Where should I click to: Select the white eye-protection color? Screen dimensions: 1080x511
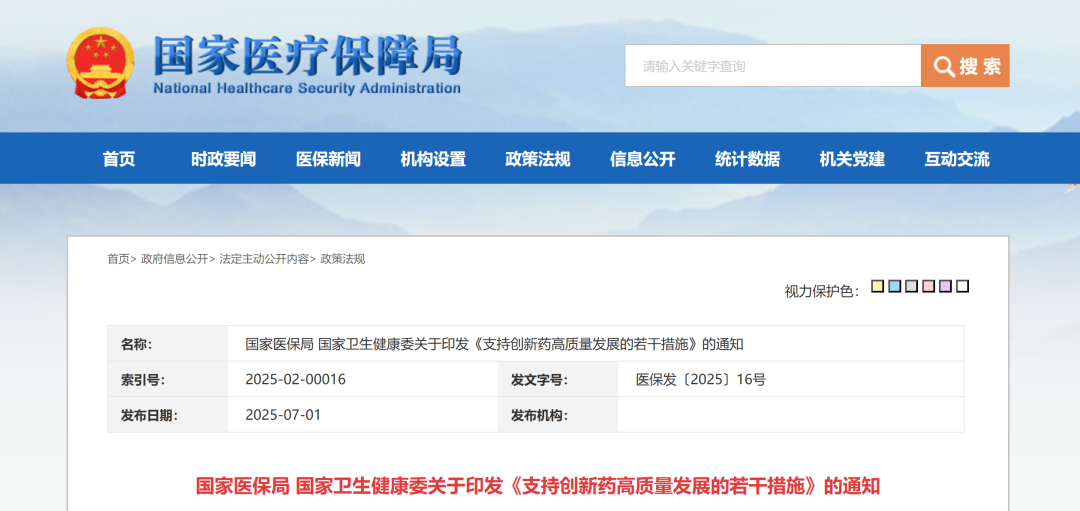[962, 287]
